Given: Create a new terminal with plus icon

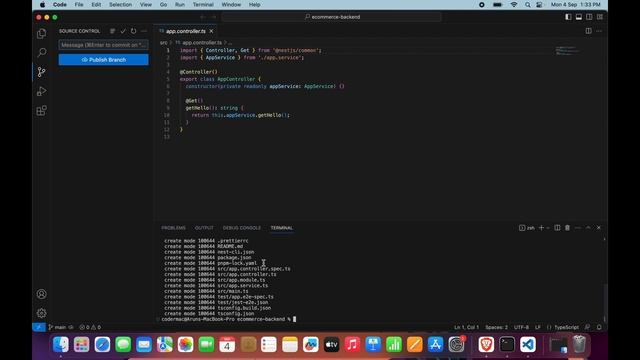Looking at the screenshot, I should pos(541,228).
